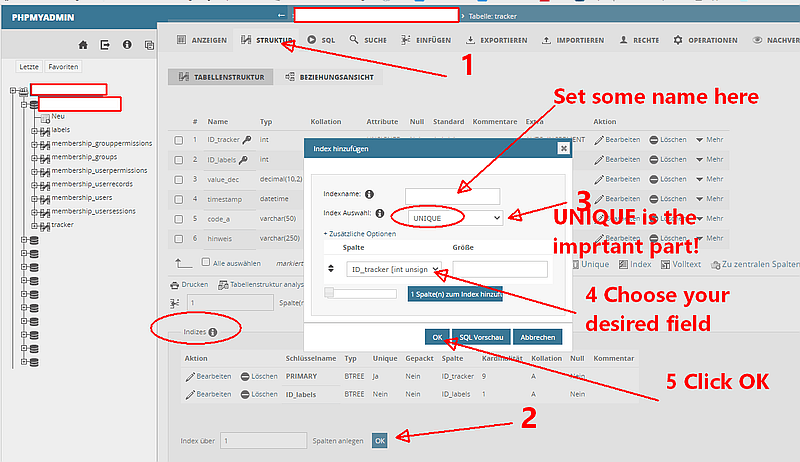Check the timestamp row checkbox

click(179, 199)
